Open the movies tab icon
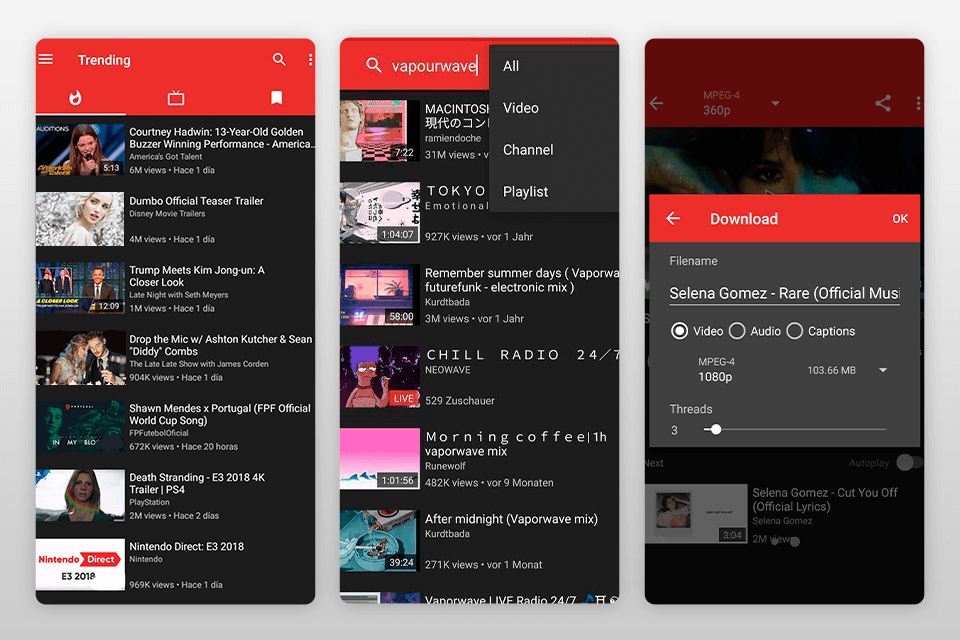The height and width of the screenshot is (640, 960). tap(176, 98)
